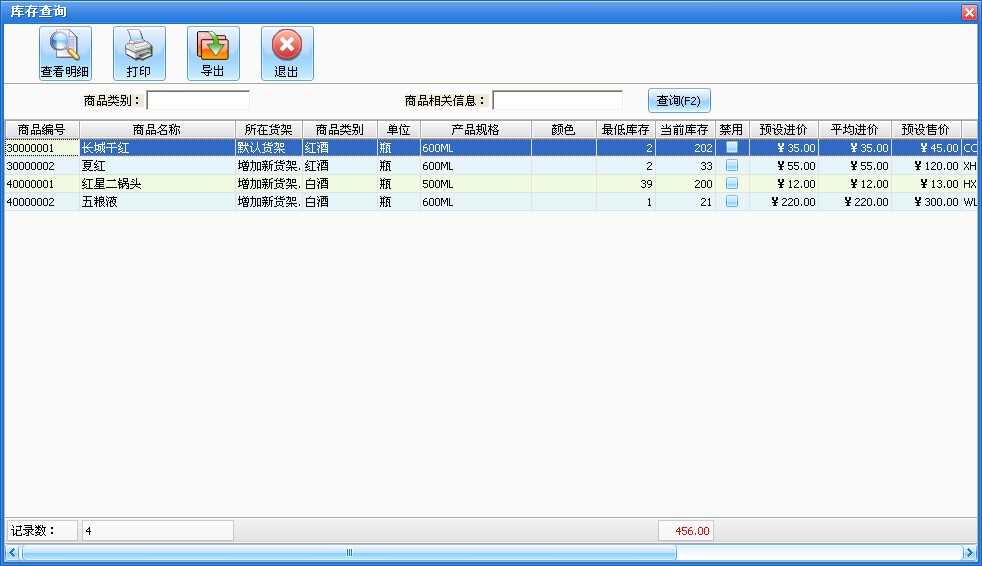Toggle 禁用 checkbox for 夏红

(x=731, y=165)
